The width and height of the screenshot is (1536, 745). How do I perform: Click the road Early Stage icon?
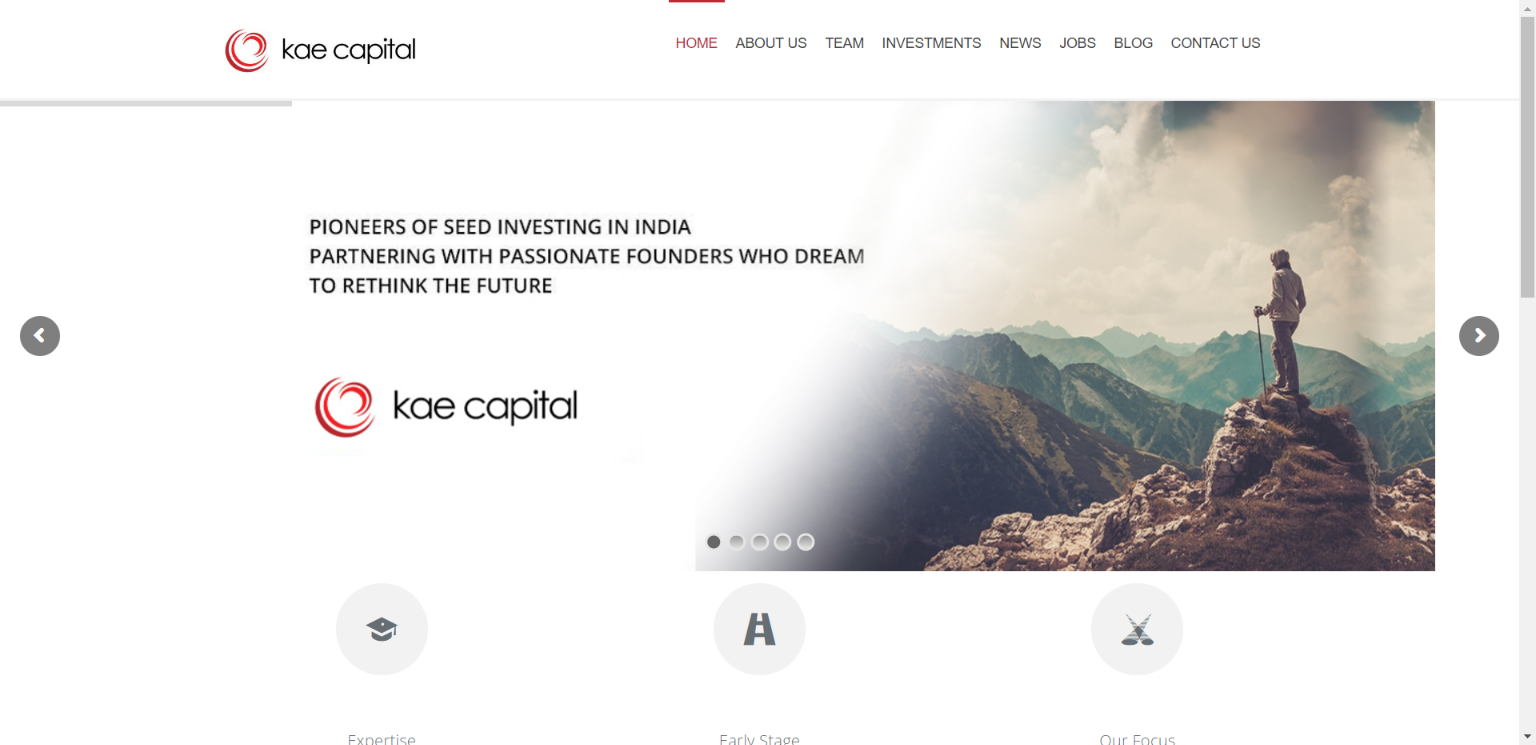pos(759,629)
